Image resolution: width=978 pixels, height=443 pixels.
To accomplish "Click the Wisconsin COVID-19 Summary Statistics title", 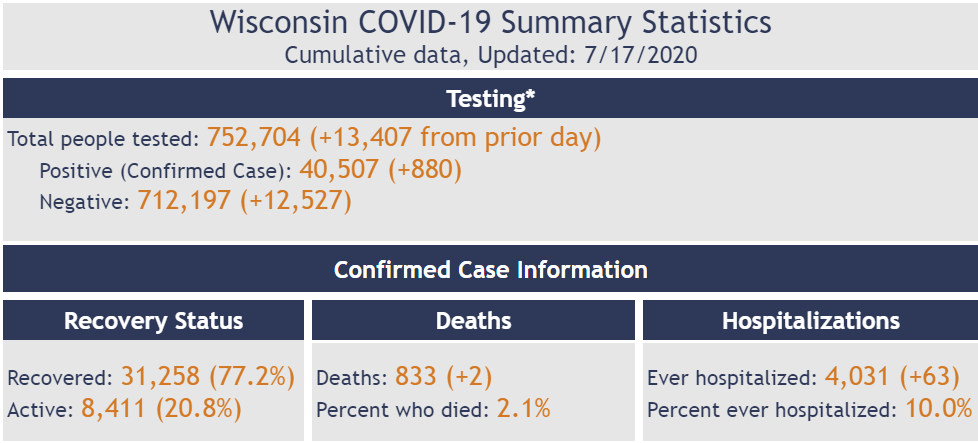I will (x=490, y=22).
